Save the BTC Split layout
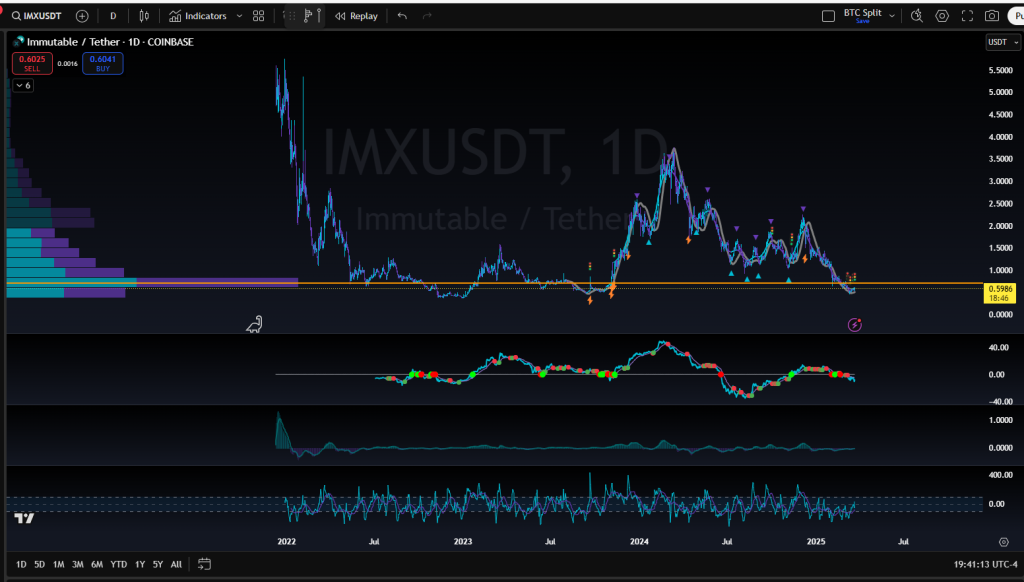The image size is (1024, 582). [x=863, y=21]
